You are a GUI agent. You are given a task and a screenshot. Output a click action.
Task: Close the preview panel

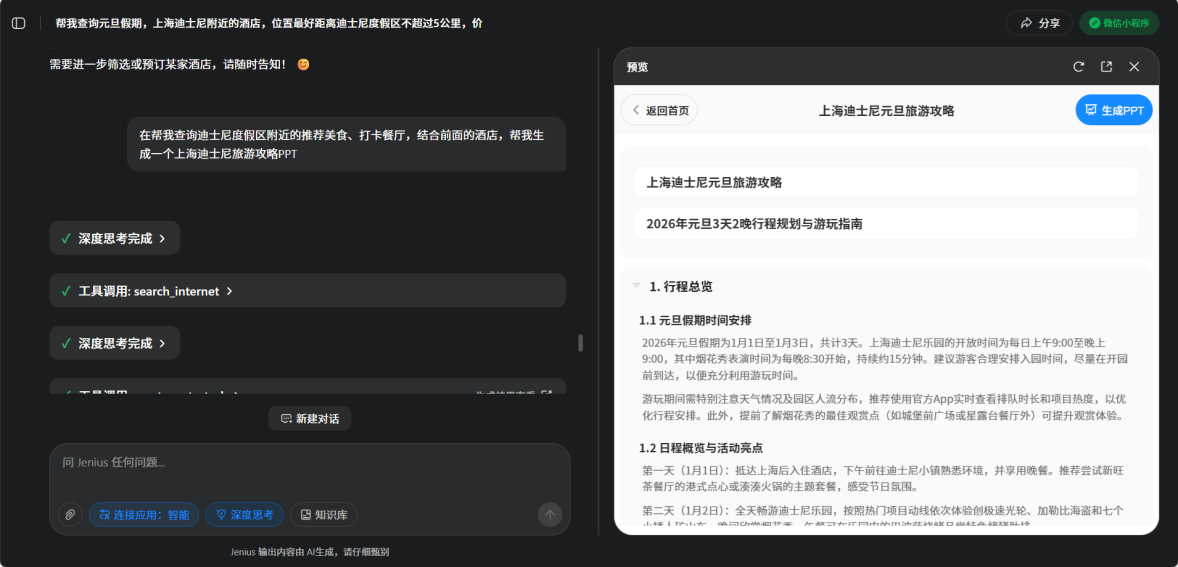[x=1134, y=67]
